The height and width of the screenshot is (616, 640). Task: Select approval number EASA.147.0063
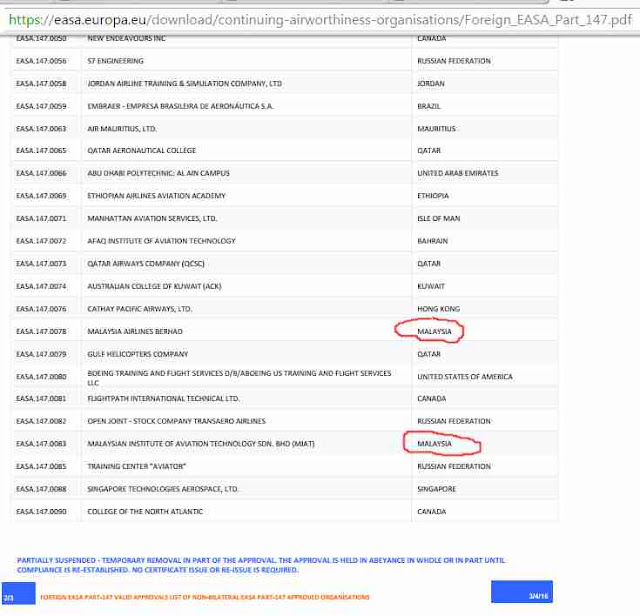[41, 129]
